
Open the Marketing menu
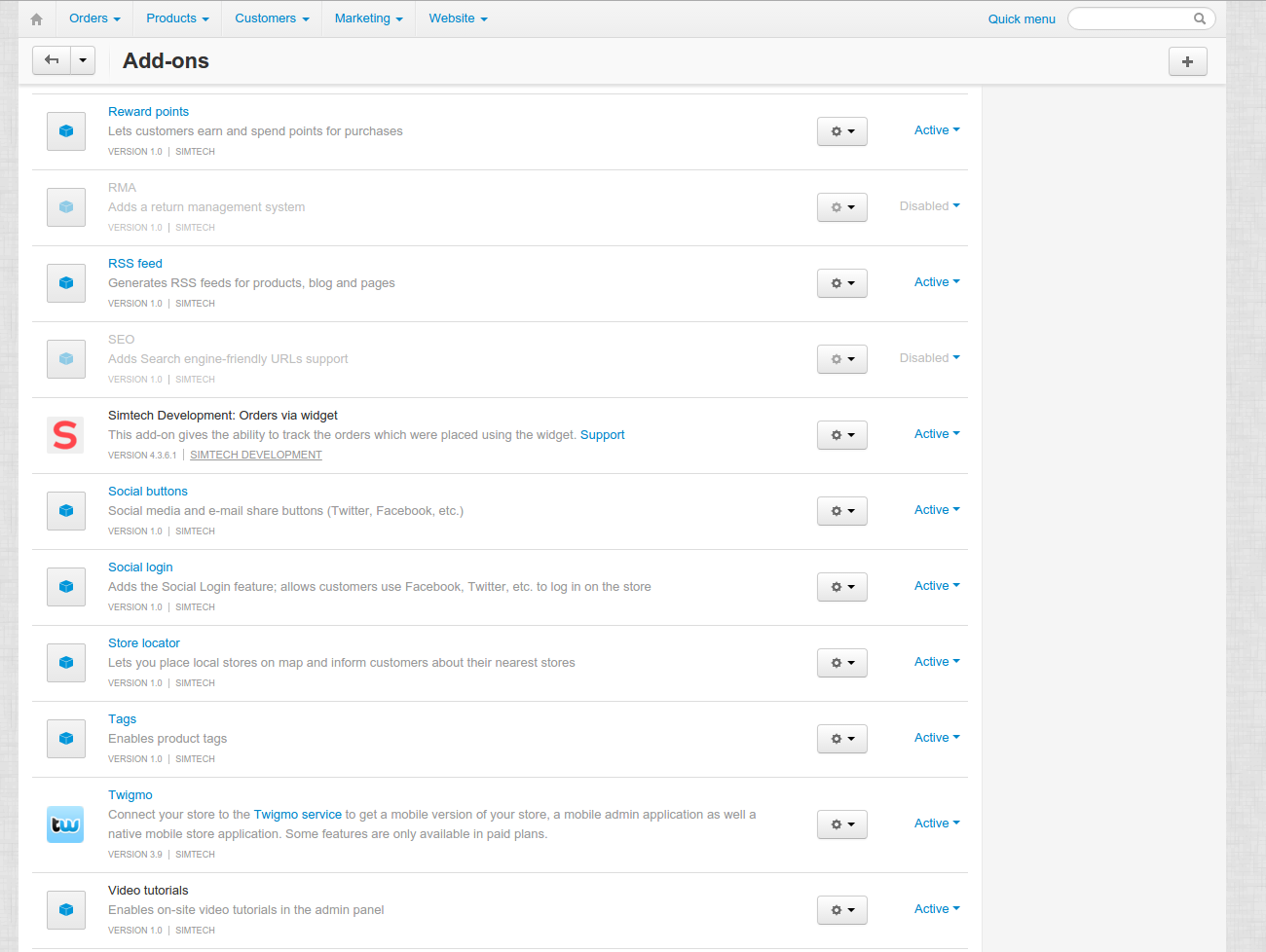pos(368,18)
